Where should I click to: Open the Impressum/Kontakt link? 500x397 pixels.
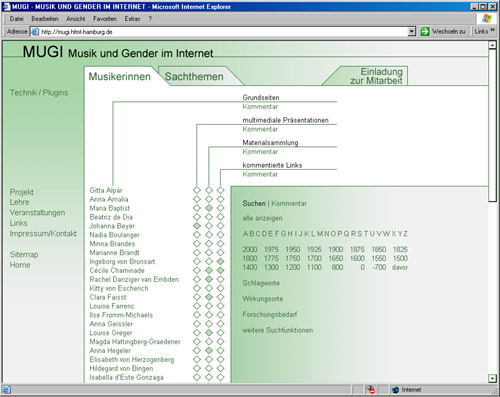43,233
